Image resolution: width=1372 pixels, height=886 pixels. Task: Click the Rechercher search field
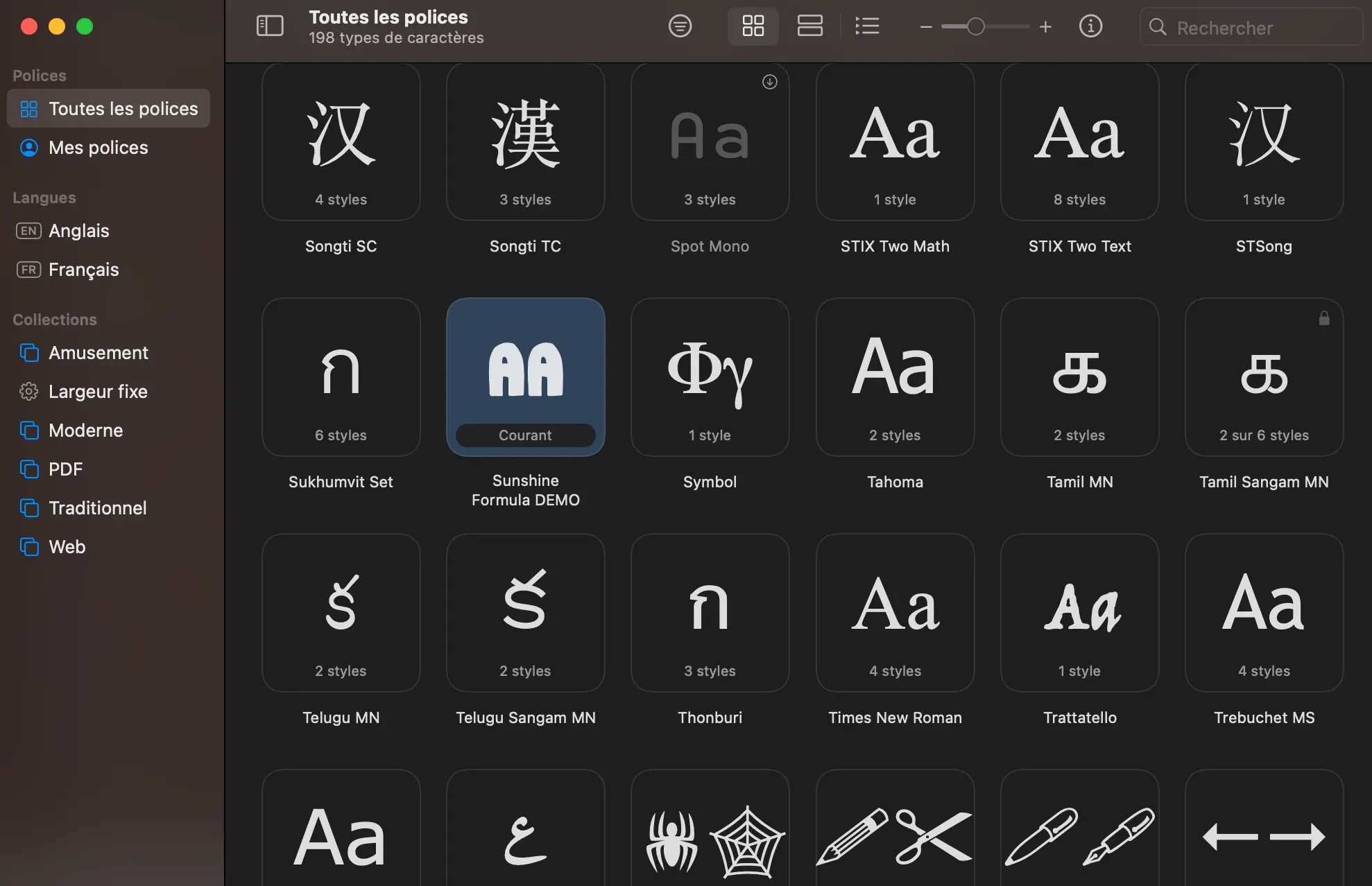tap(1251, 27)
